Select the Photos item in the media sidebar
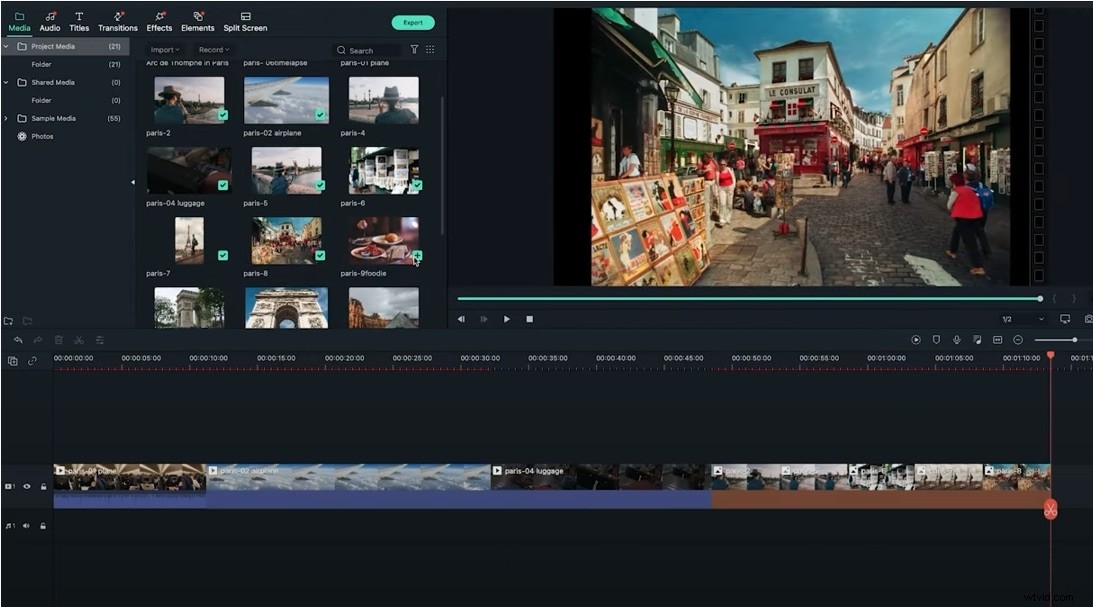Viewport: 1093px width, 607px height. pyautogui.click(x=40, y=136)
